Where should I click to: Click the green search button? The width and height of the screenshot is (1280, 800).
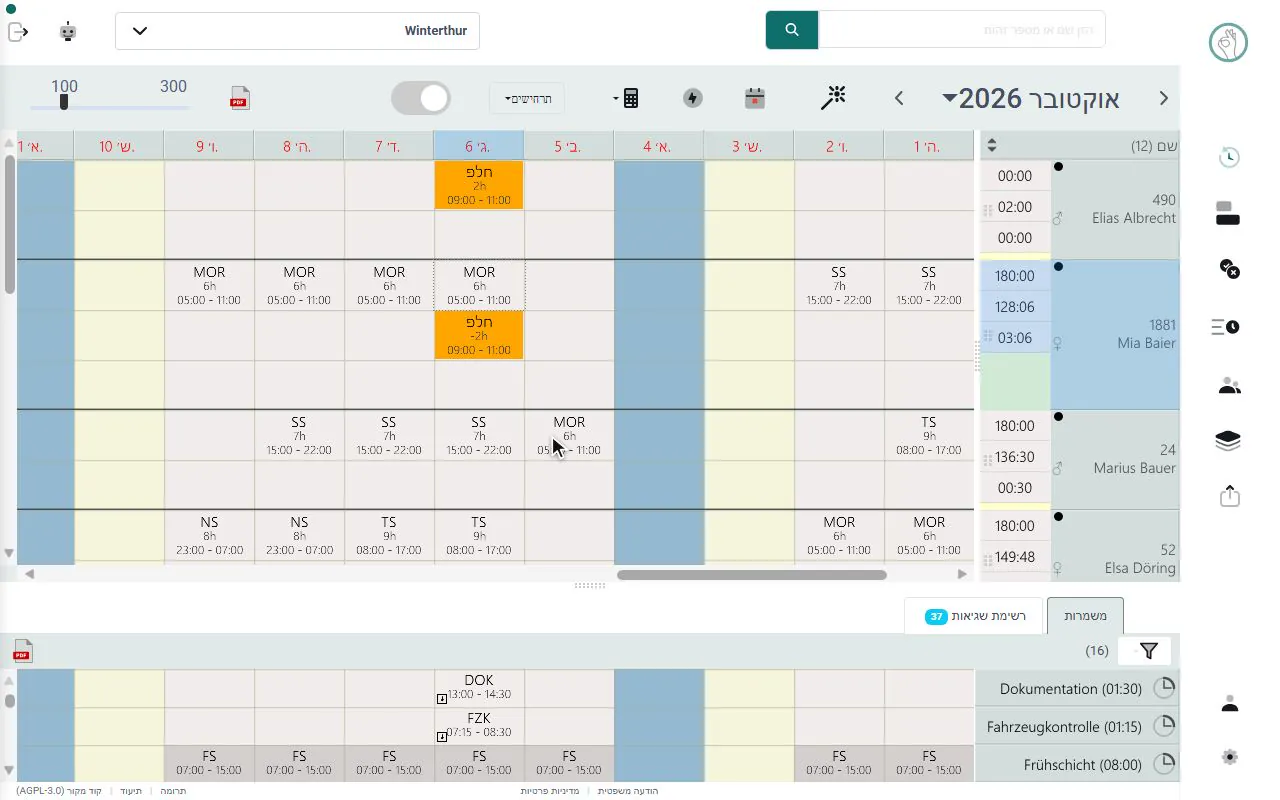[792, 30]
